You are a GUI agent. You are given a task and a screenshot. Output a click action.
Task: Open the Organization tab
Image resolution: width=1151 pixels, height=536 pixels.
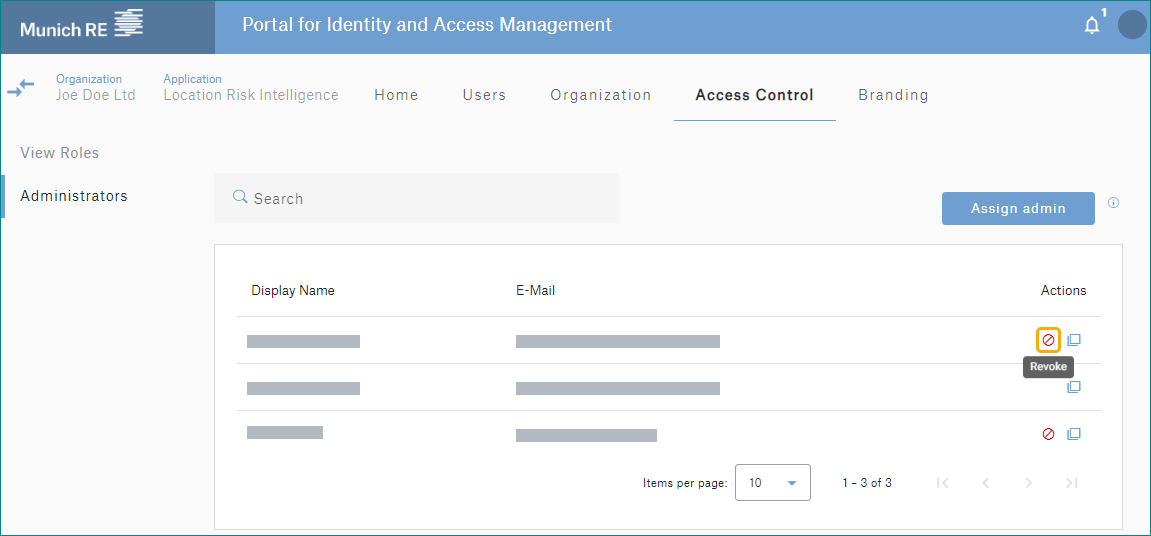pyautogui.click(x=601, y=95)
